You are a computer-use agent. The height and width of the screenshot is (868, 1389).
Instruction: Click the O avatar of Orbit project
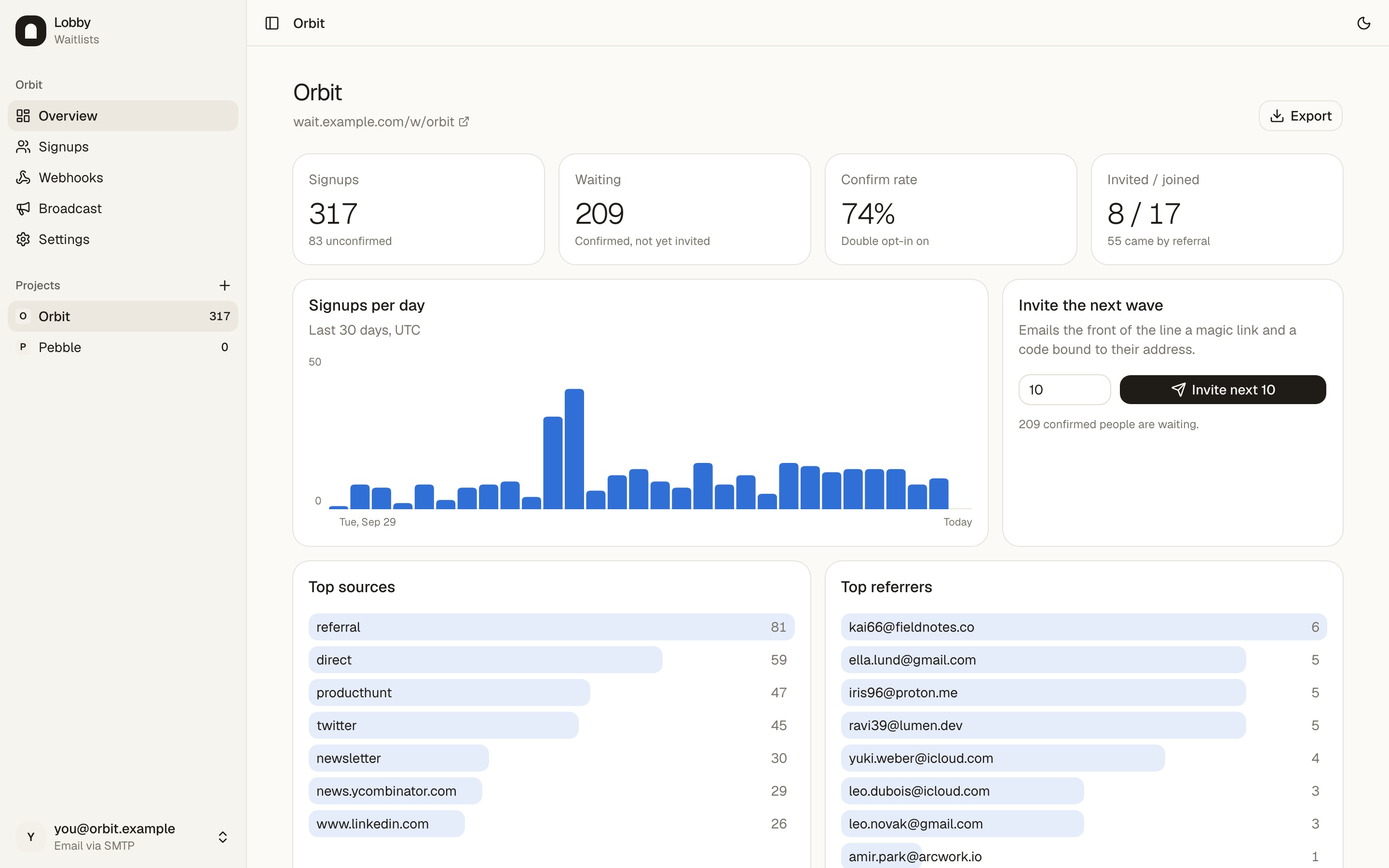[x=23, y=316]
